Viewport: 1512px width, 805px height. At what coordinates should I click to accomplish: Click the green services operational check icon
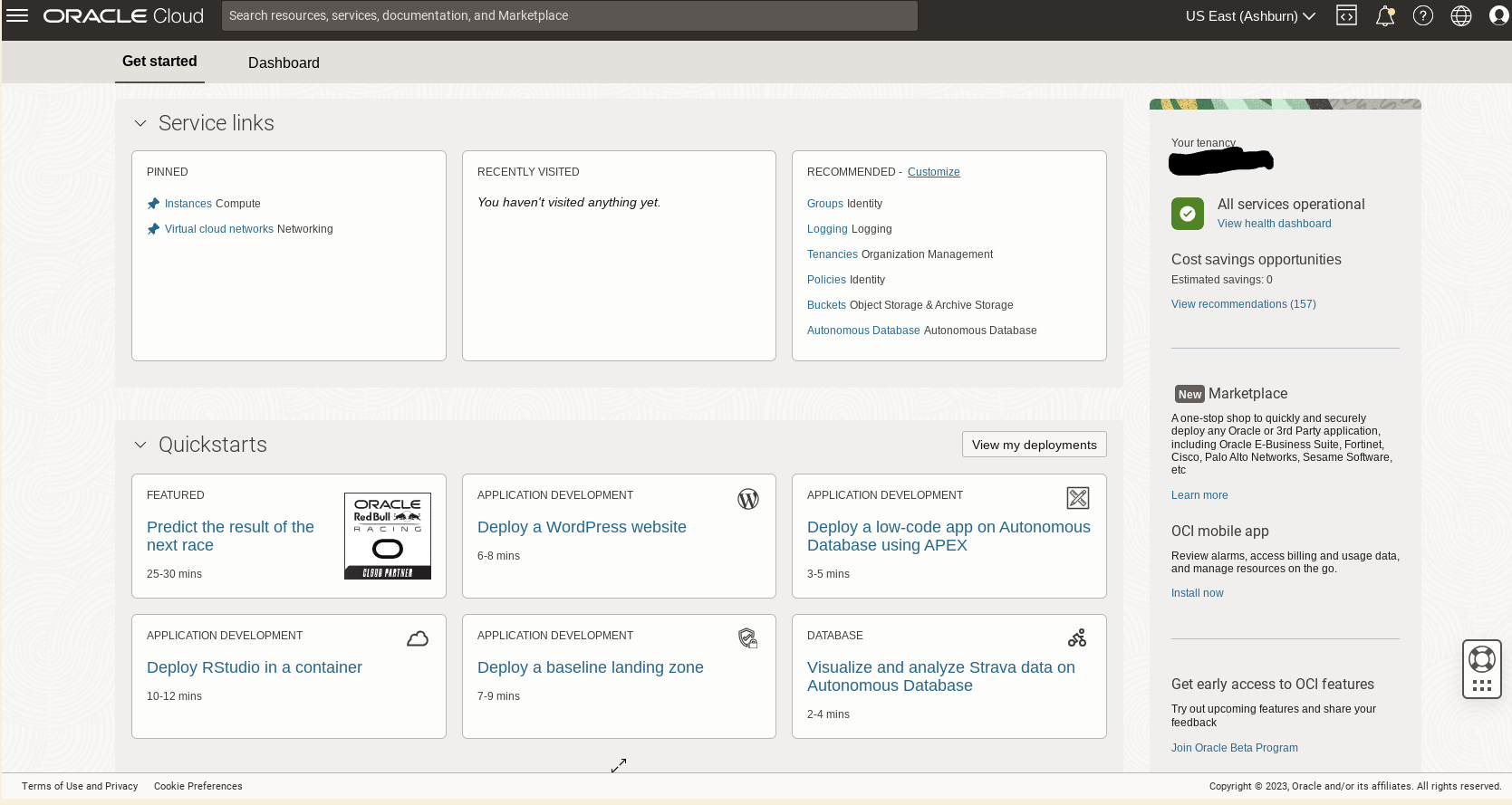coord(1188,214)
